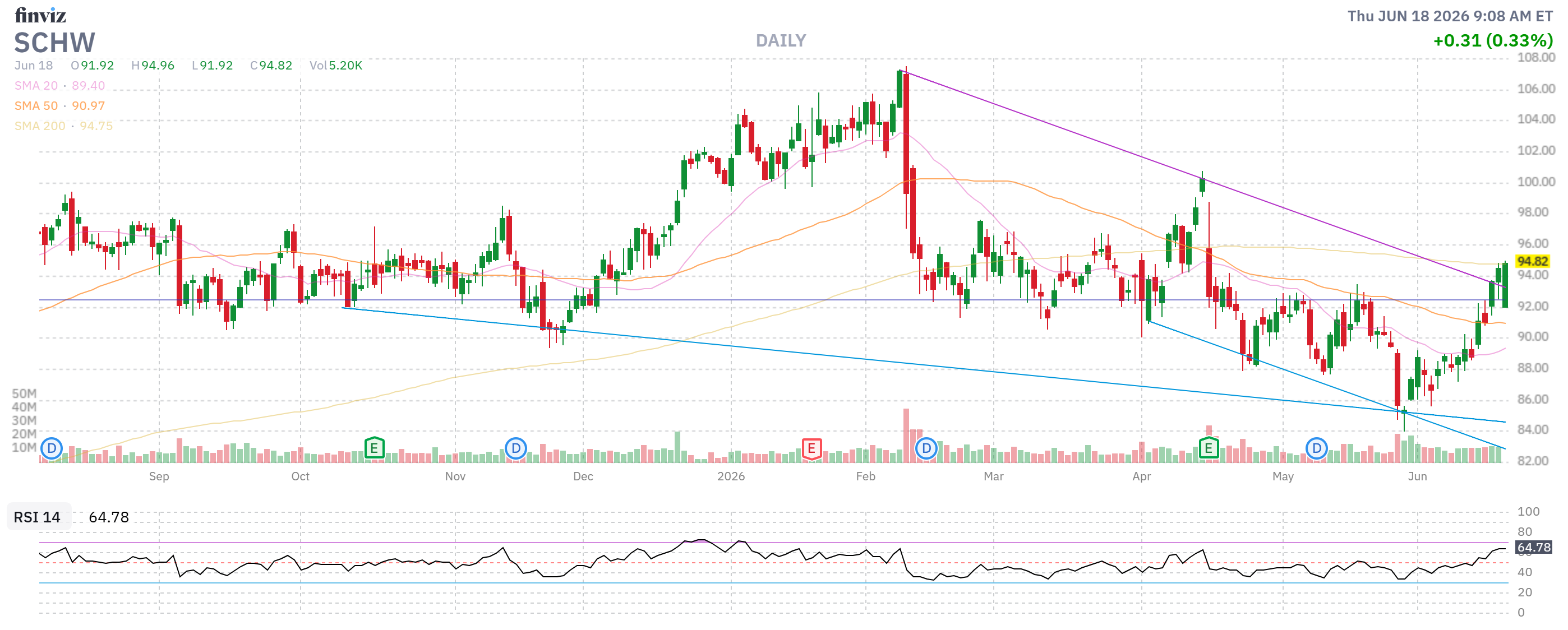
Task: Click the Apr label on the time axis
Action: coord(1141,476)
